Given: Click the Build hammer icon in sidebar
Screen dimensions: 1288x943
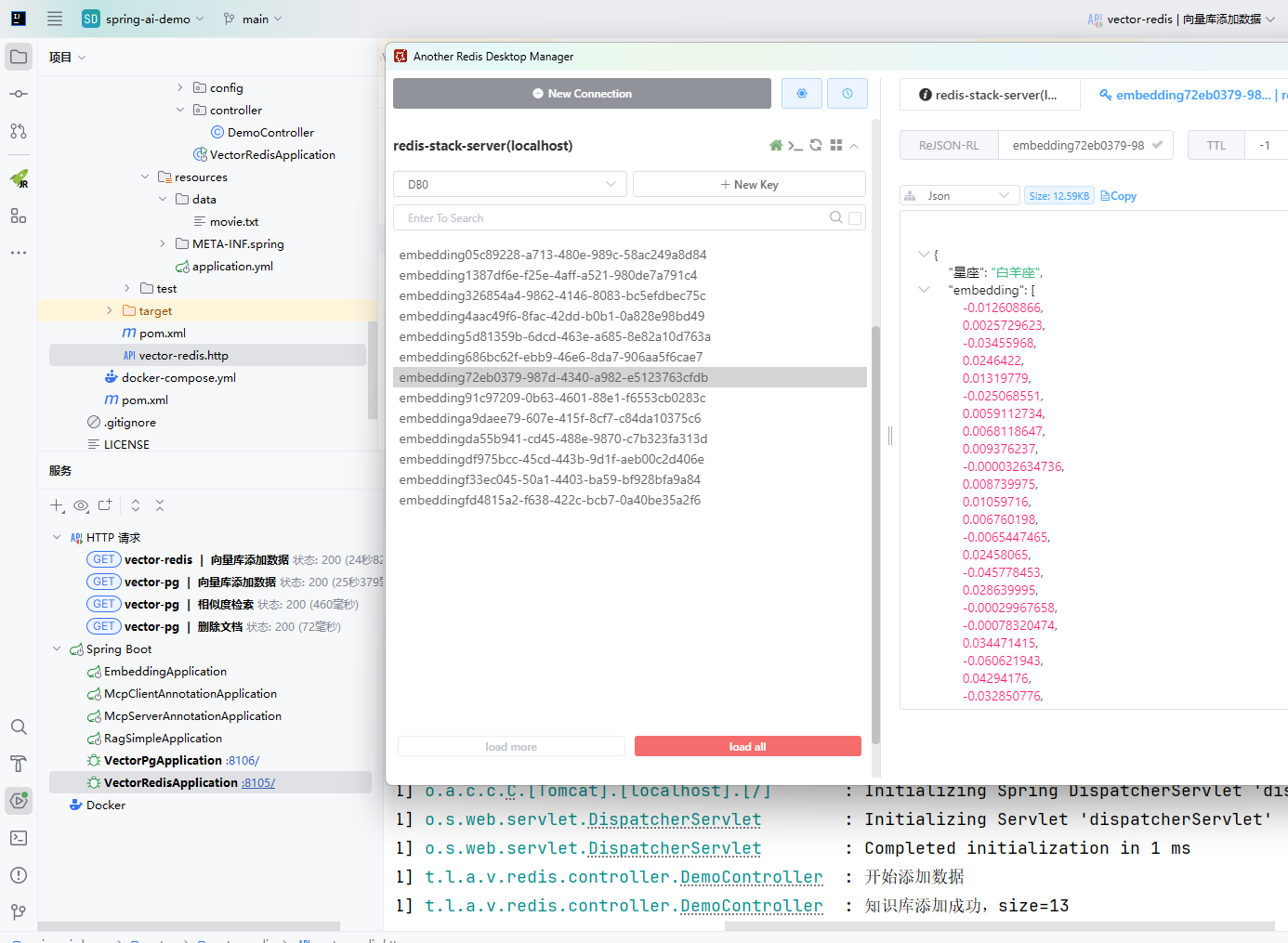Looking at the screenshot, I should point(19,764).
